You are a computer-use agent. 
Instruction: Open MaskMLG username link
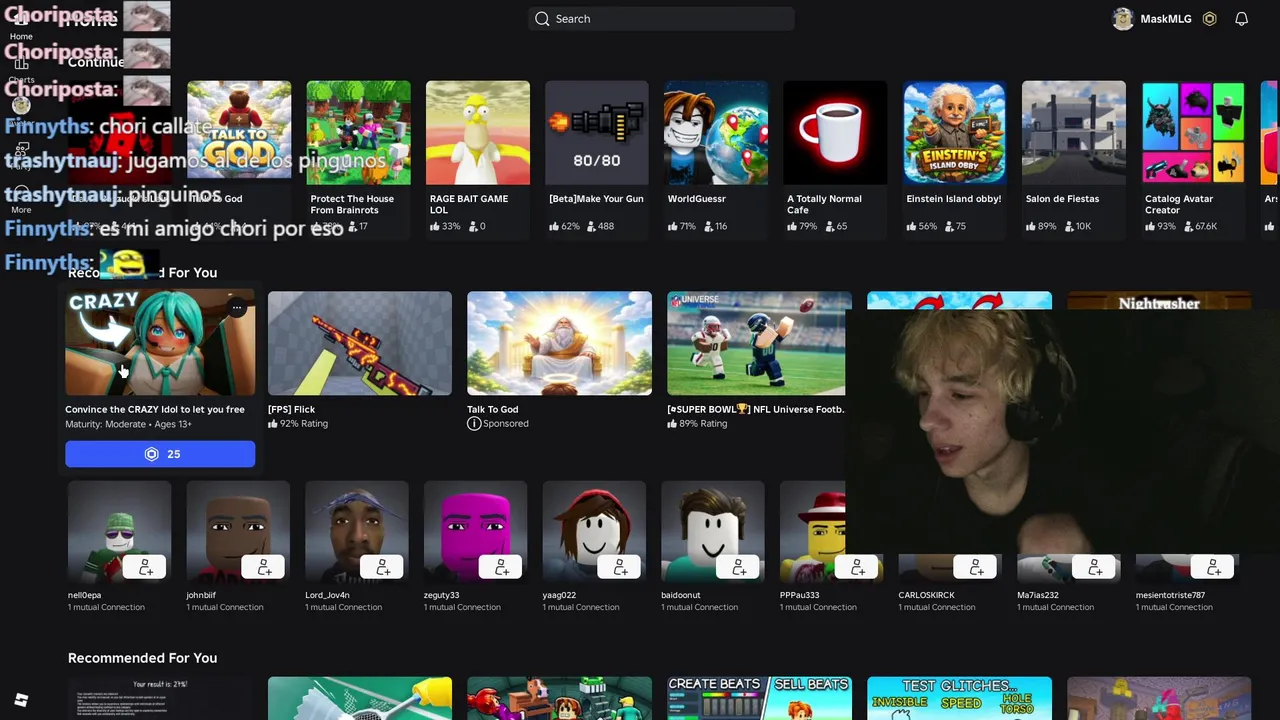(1166, 19)
